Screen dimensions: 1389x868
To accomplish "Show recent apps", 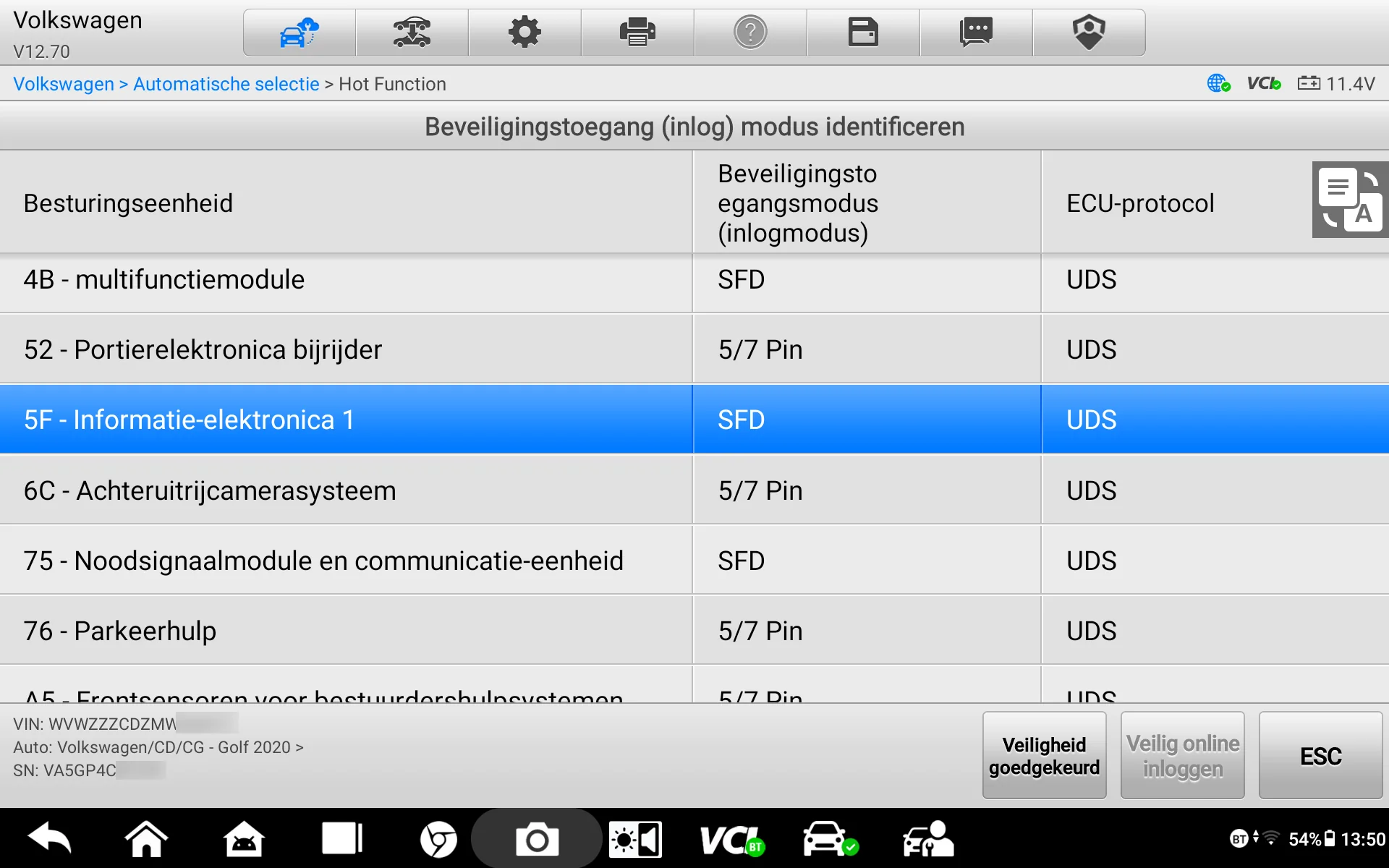I will 341,839.
